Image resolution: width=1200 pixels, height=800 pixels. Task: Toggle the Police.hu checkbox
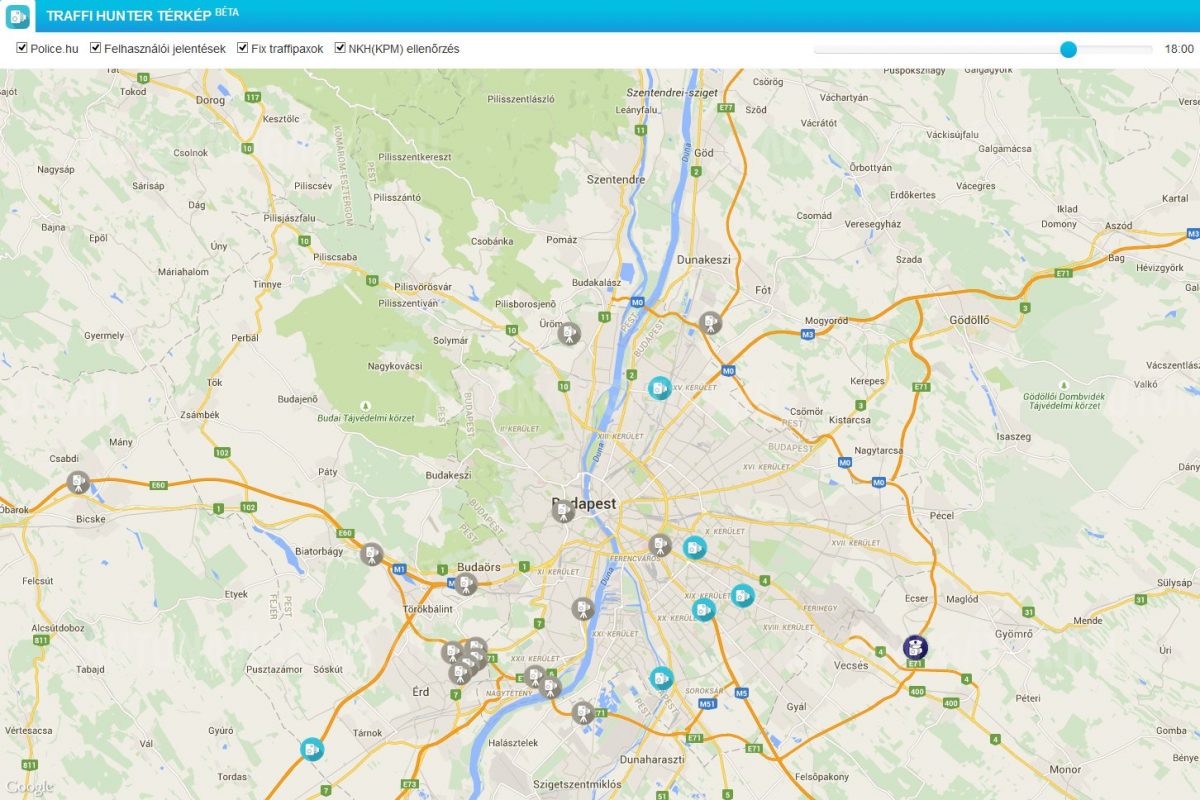tap(22, 48)
